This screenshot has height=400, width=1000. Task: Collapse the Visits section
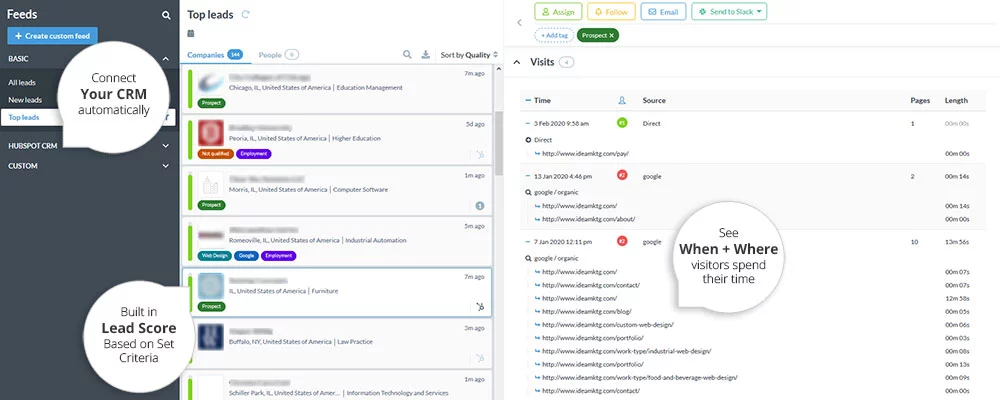[x=517, y=62]
